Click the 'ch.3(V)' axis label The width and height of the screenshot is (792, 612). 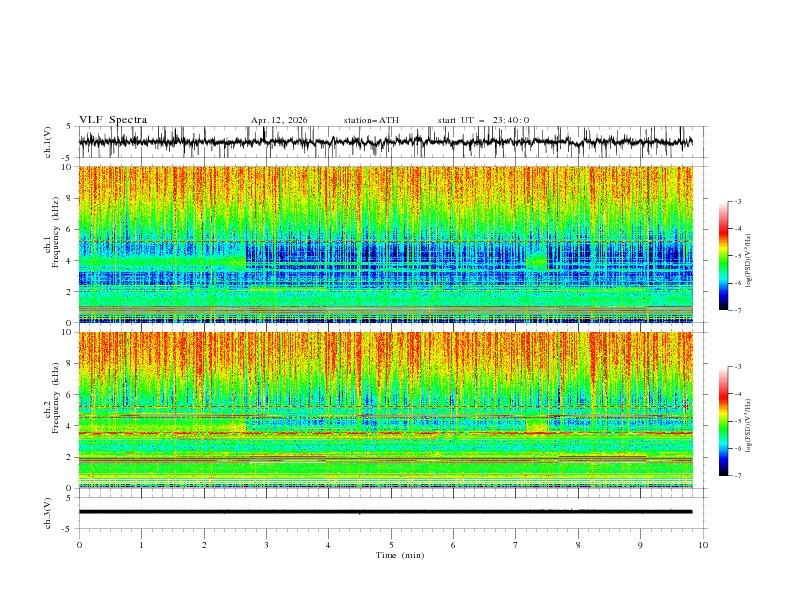48,513
